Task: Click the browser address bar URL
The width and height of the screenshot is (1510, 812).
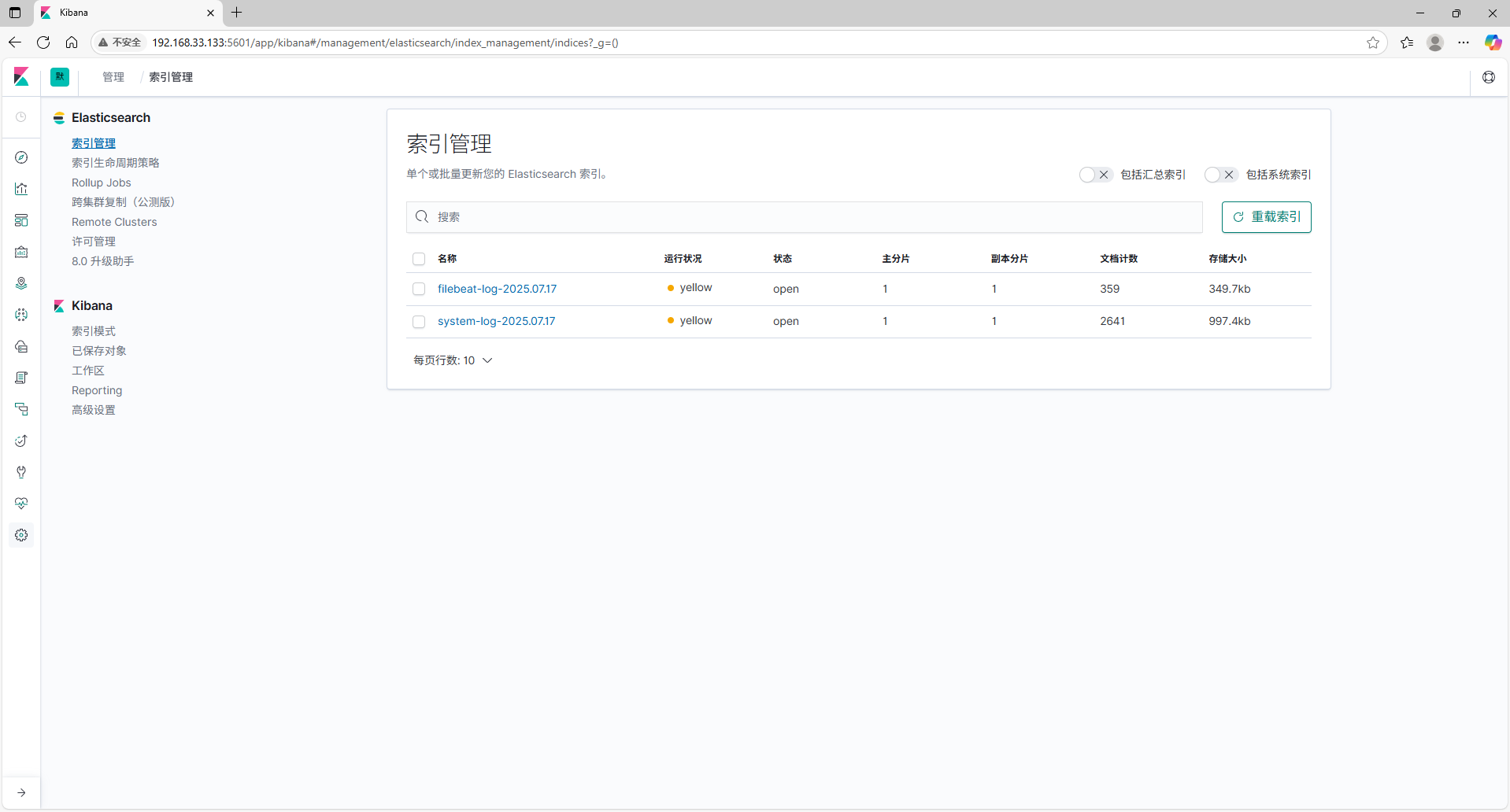Action: 385,42
